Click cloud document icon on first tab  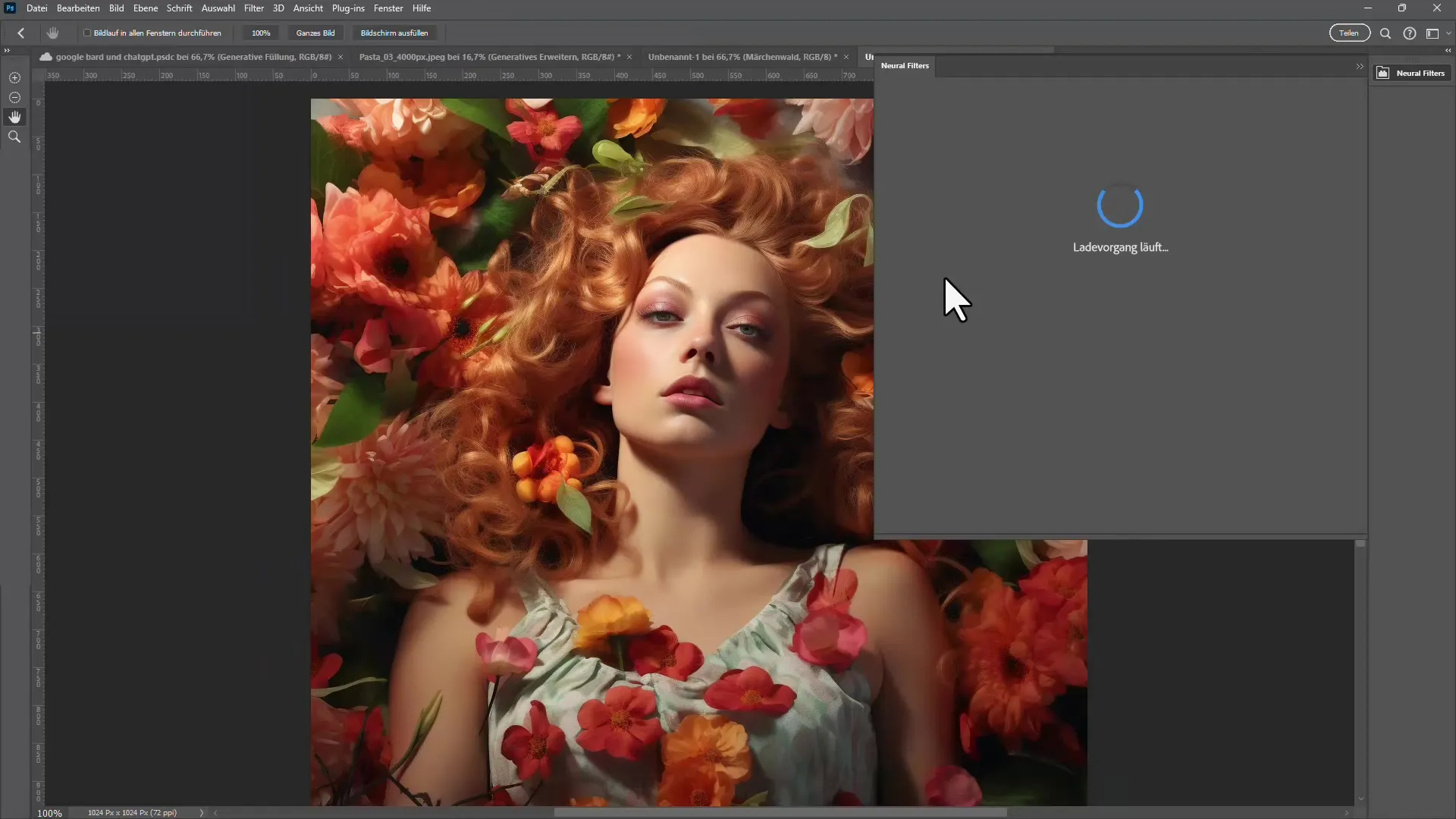(46, 57)
